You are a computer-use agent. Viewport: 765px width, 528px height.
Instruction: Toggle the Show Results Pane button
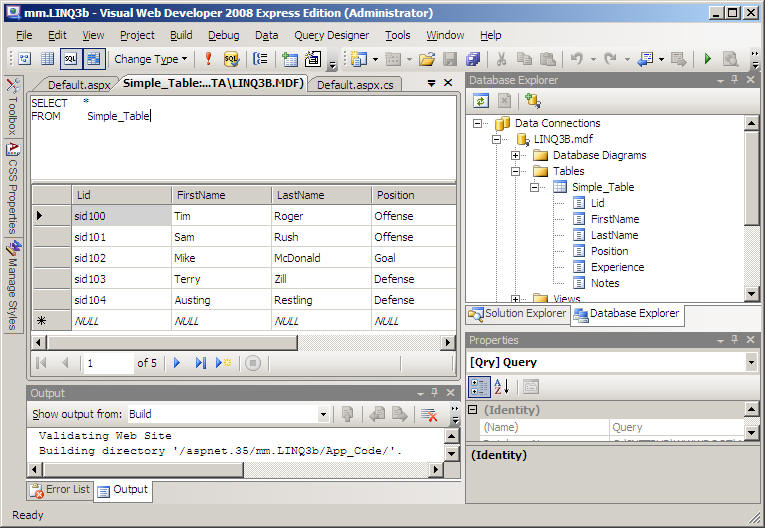[x=94, y=59]
